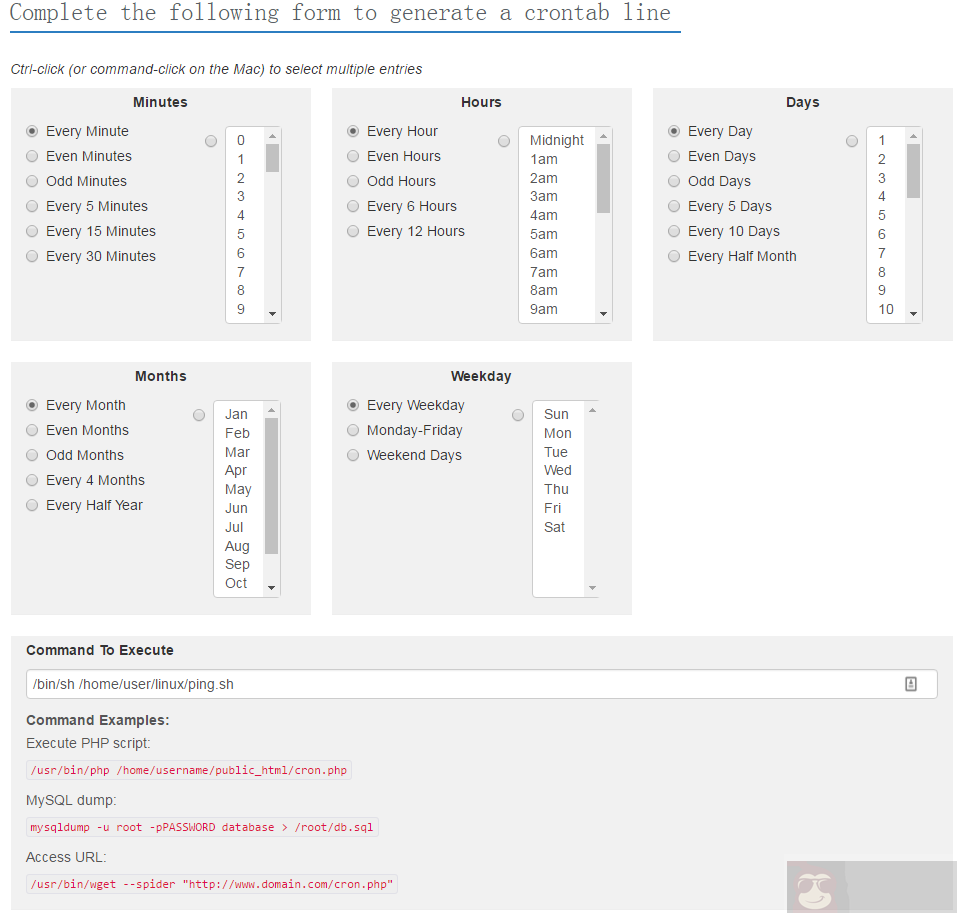Click the icon inside the command input field
Image resolution: width=967 pixels, height=918 pixels.
pos(910,684)
